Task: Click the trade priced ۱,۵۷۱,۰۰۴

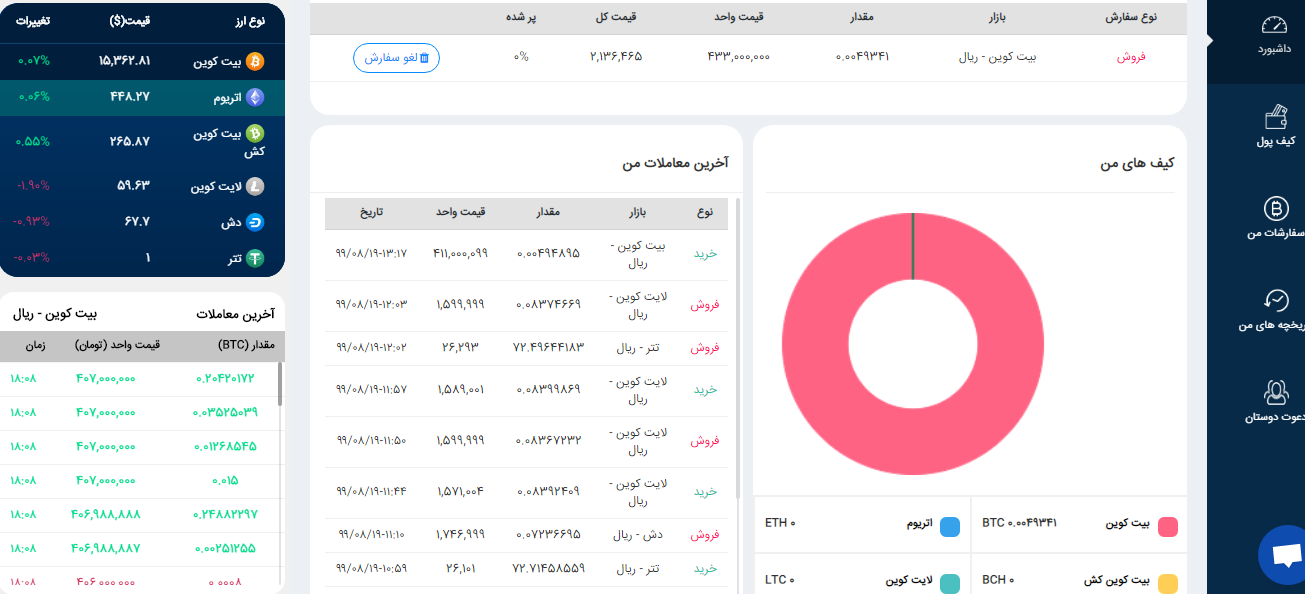Action: (x=461, y=491)
